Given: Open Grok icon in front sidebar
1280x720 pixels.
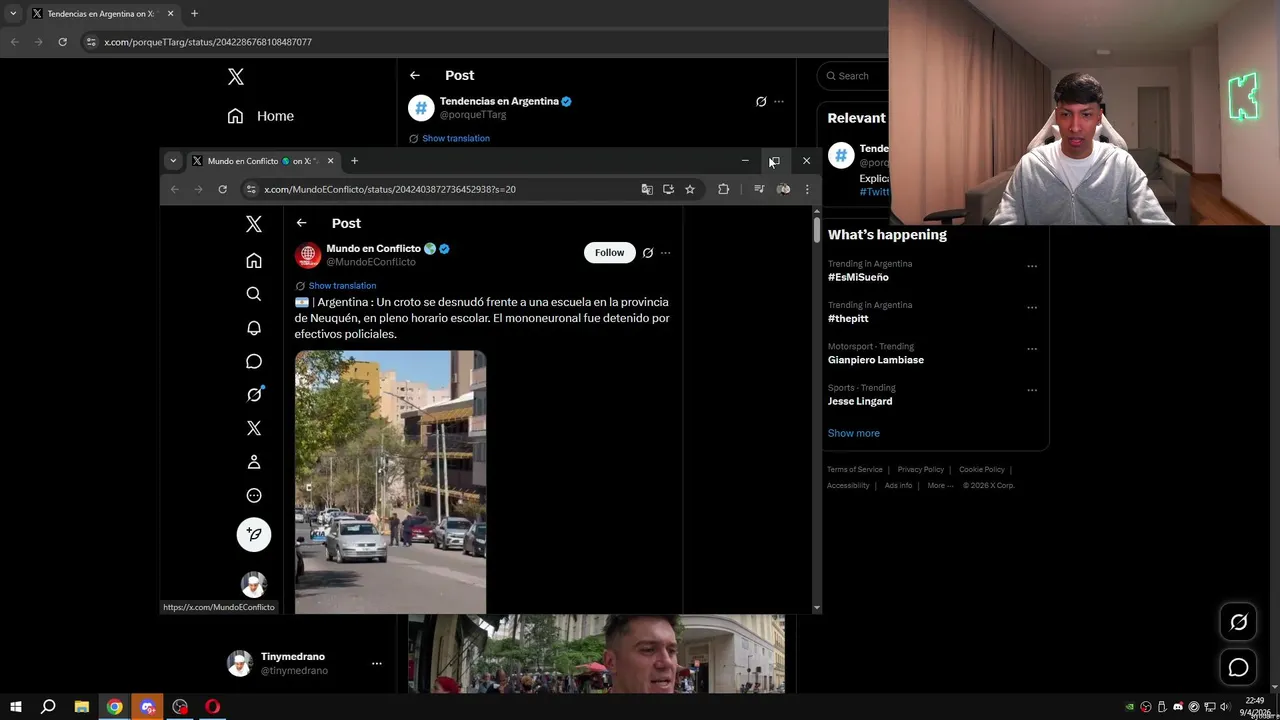Looking at the screenshot, I should pyautogui.click(x=254, y=395).
